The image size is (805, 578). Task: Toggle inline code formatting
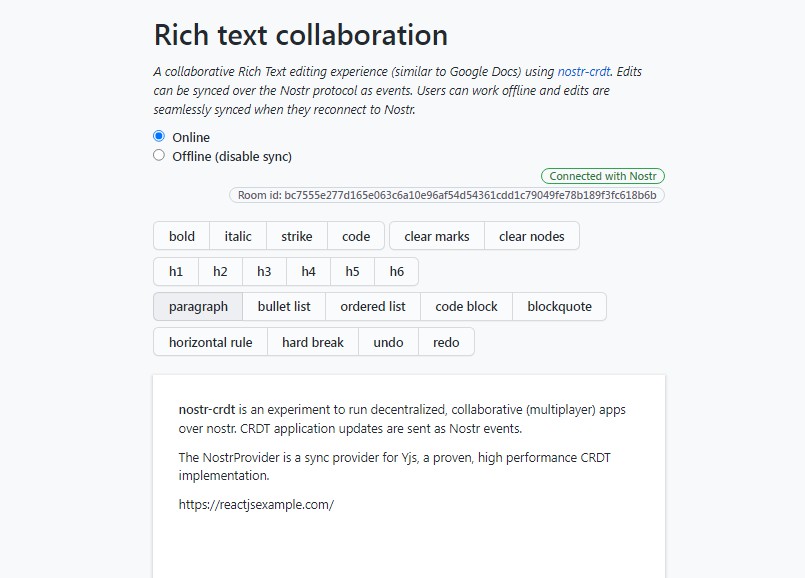click(x=355, y=236)
